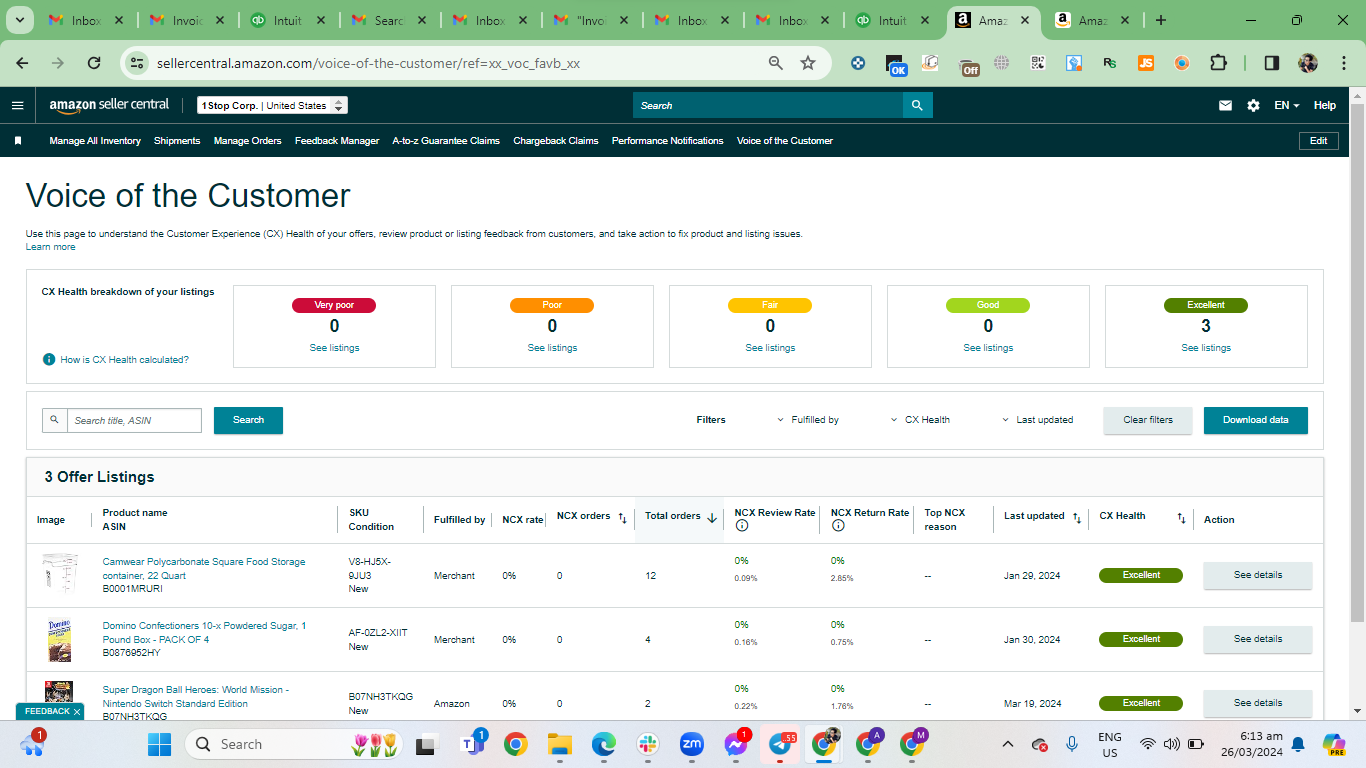Open the EN language dropdown
Image resolution: width=1366 pixels, height=768 pixels.
click(x=1287, y=105)
